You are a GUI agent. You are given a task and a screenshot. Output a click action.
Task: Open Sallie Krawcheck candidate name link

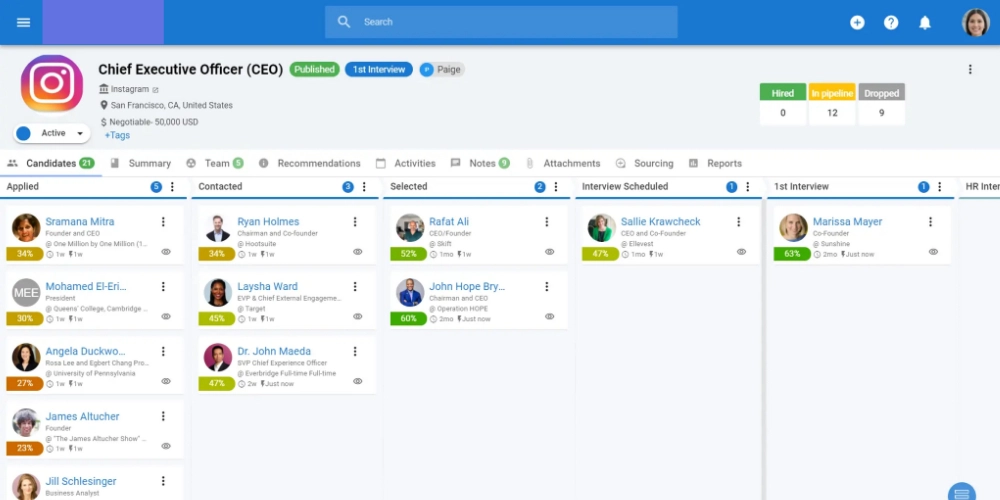coord(661,222)
